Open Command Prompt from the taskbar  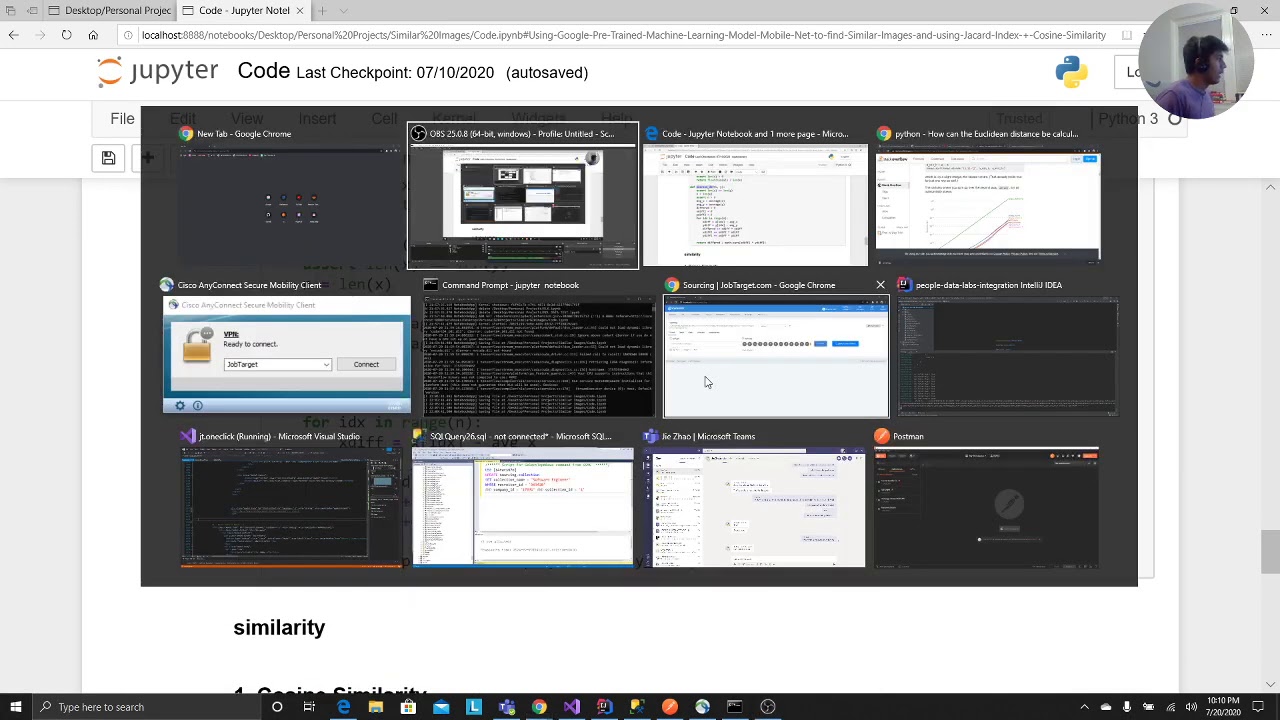click(x=735, y=707)
